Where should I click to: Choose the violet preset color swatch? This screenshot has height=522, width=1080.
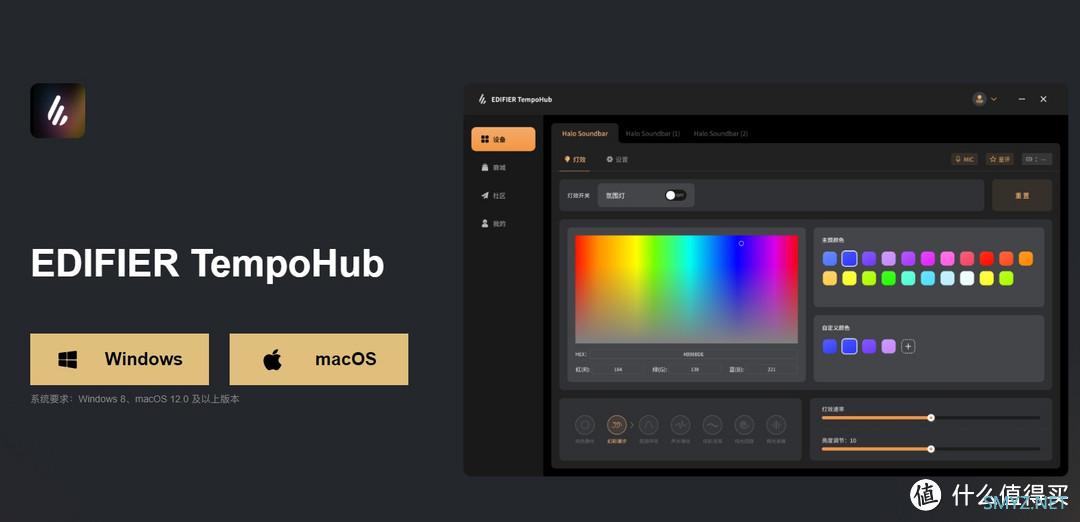click(x=869, y=259)
